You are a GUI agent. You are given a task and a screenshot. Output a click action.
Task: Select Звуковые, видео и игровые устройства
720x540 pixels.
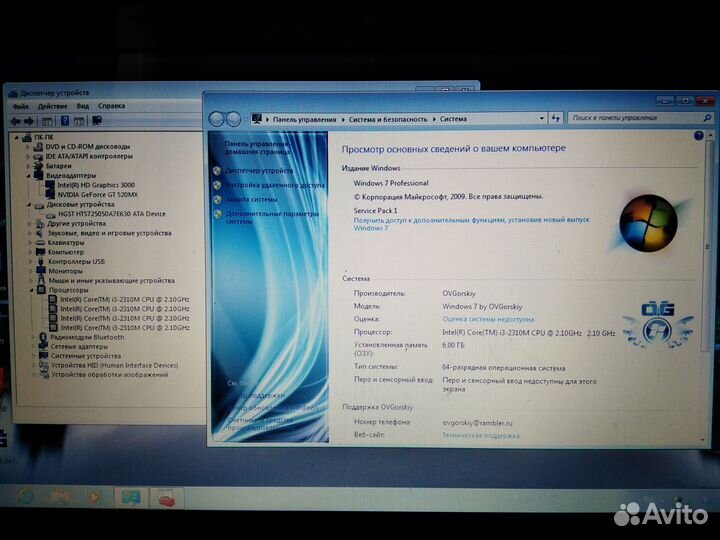pos(109,233)
